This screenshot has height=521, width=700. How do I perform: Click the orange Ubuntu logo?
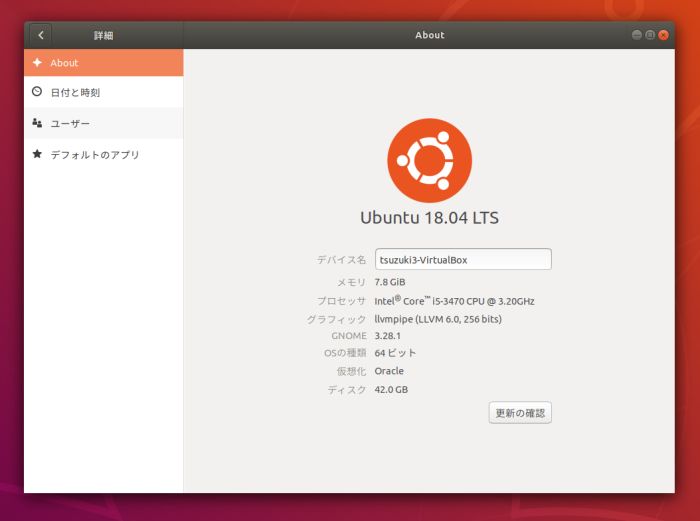tap(429, 161)
